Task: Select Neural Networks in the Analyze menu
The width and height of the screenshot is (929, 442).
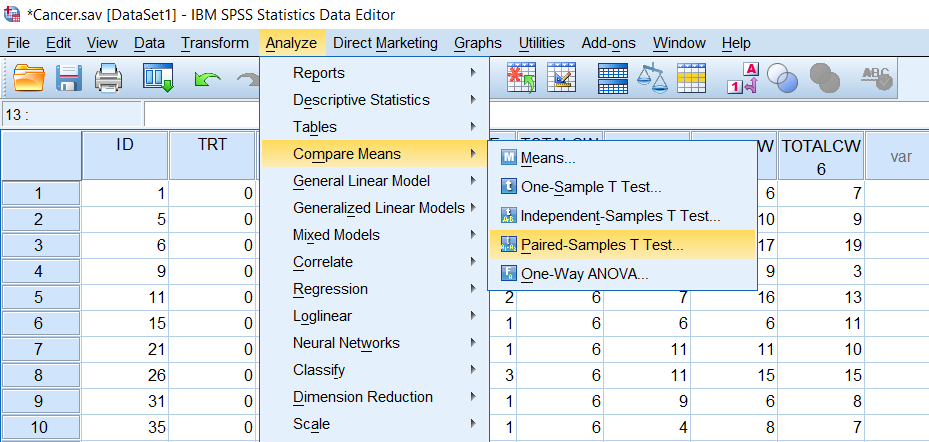Action: 374,342
